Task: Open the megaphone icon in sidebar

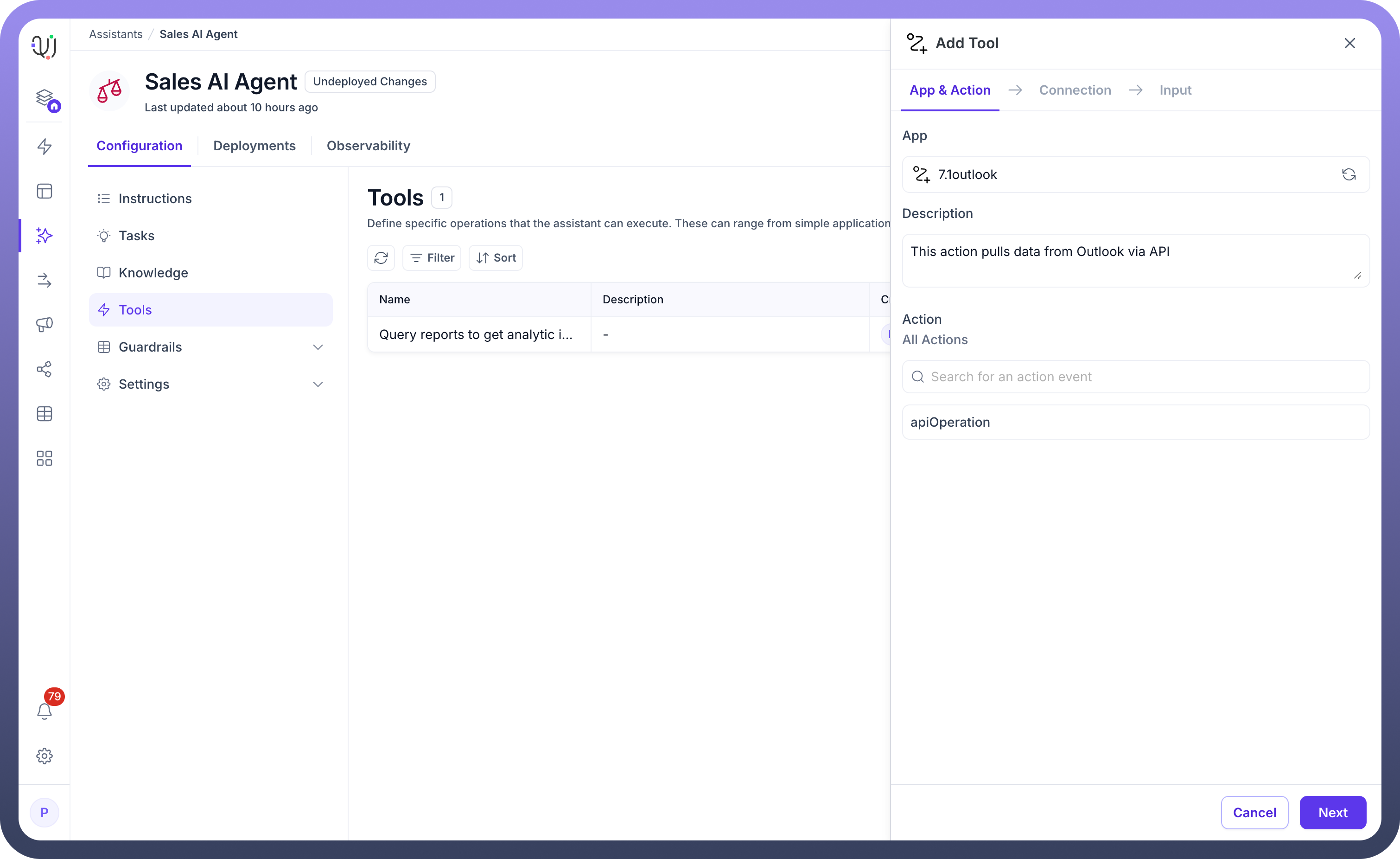Action: coord(45,324)
